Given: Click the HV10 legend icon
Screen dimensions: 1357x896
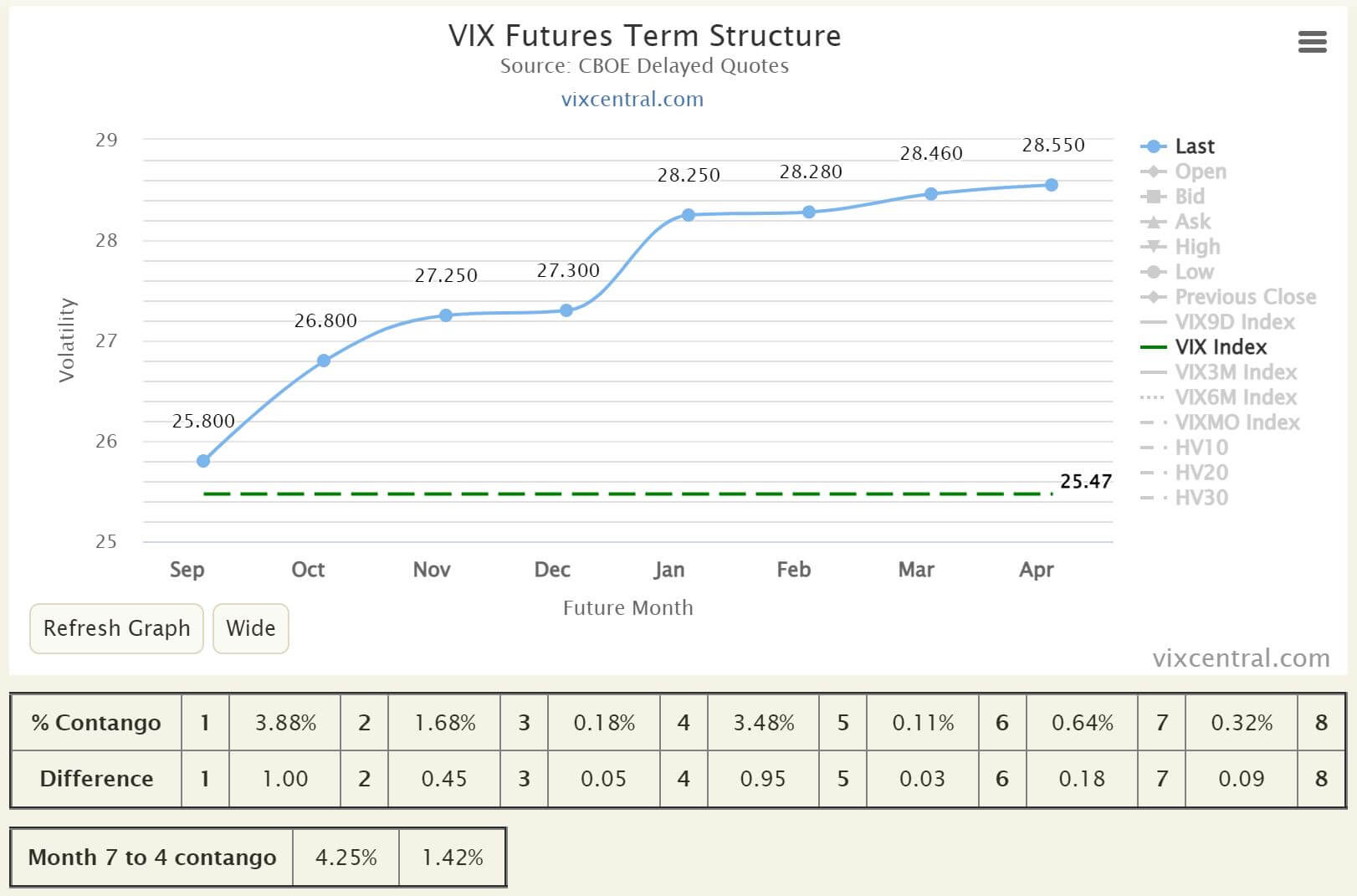Looking at the screenshot, I should (1153, 448).
